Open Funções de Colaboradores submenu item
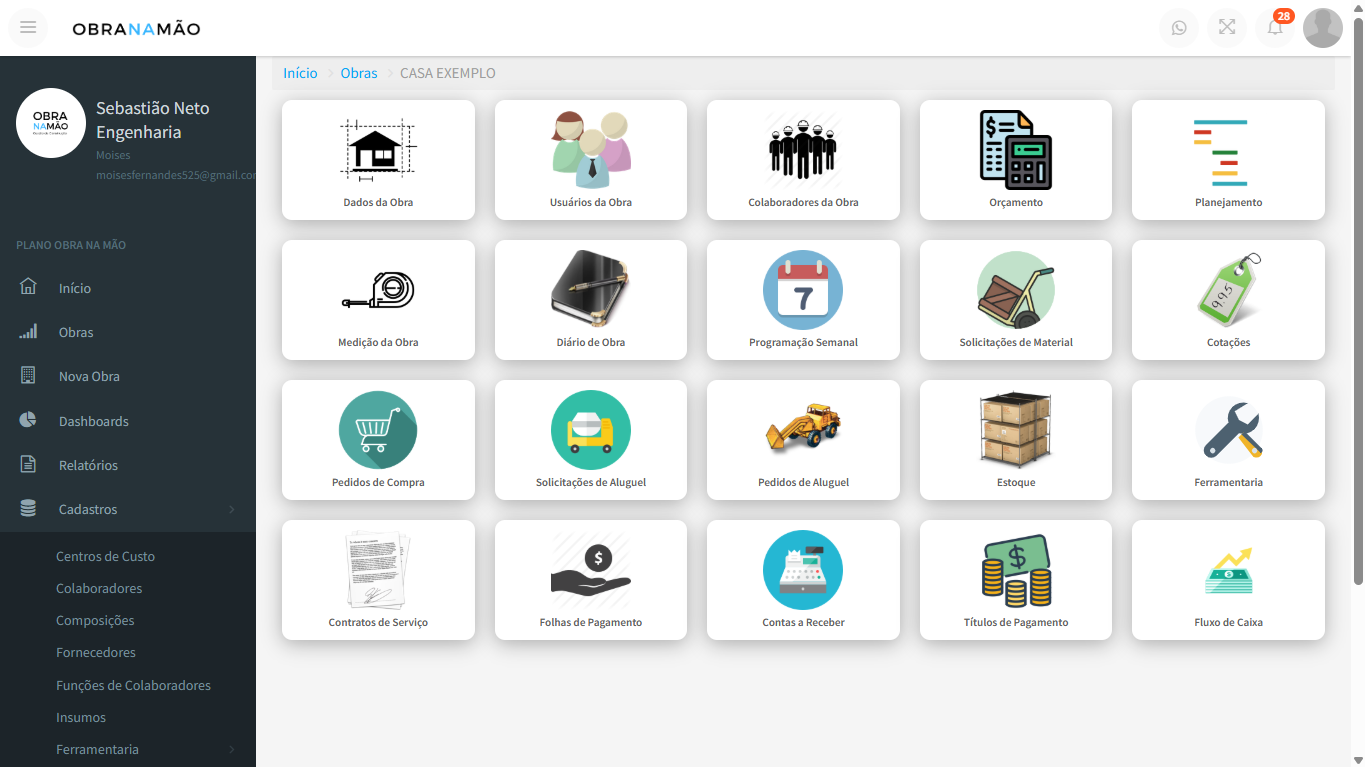Screen dimensions: 1365x767 point(133,685)
